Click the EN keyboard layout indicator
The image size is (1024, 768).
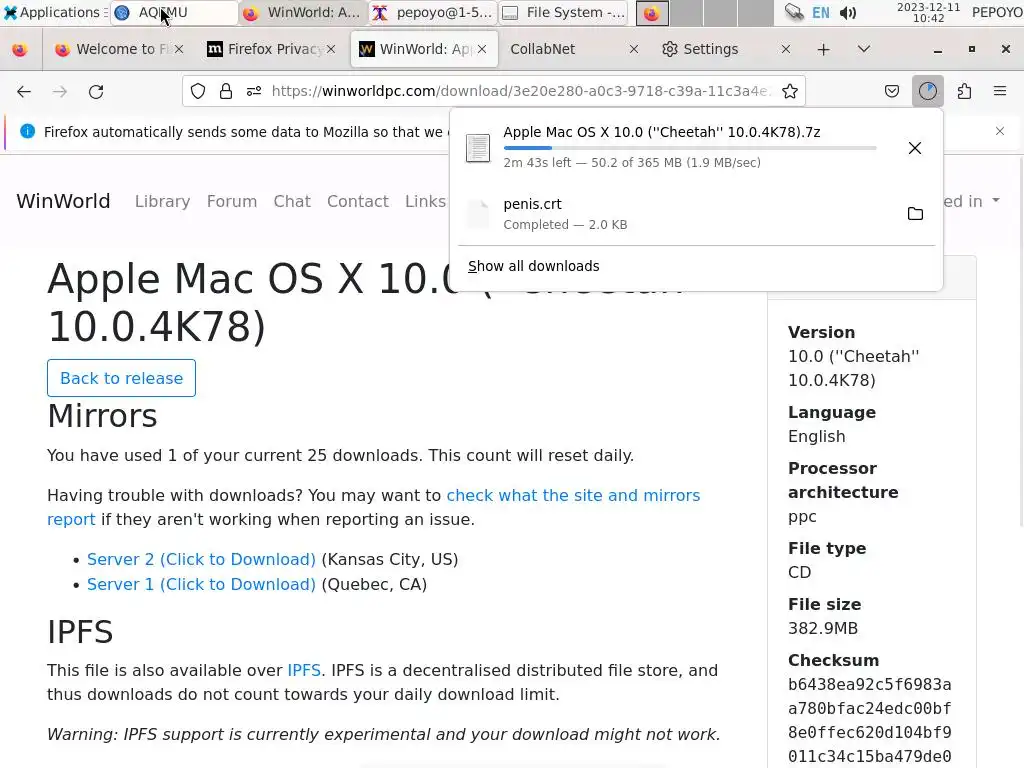821,13
